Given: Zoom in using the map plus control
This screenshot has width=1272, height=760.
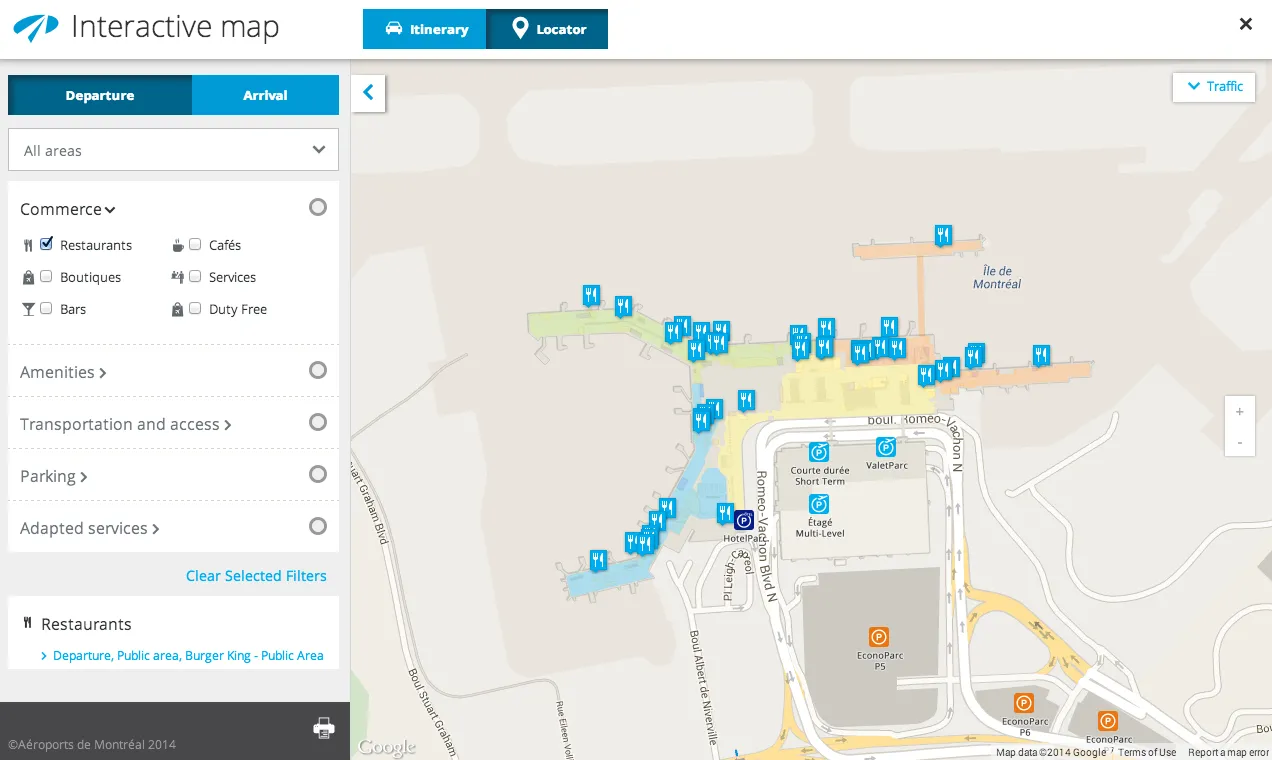Looking at the screenshot, I should pos(1239,411).
